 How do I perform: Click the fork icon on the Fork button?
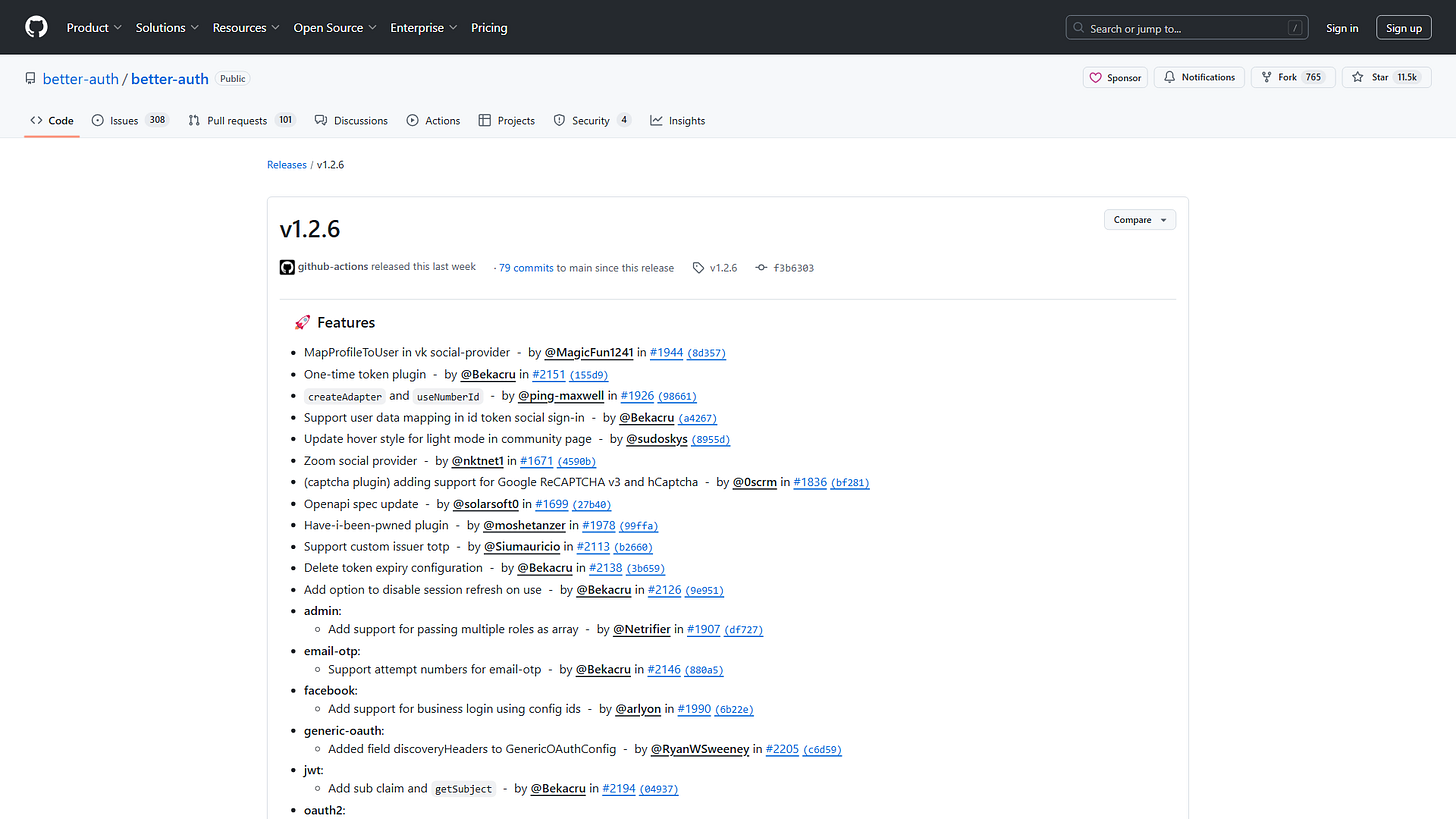pyautogui.click(x=1266, y=77)
